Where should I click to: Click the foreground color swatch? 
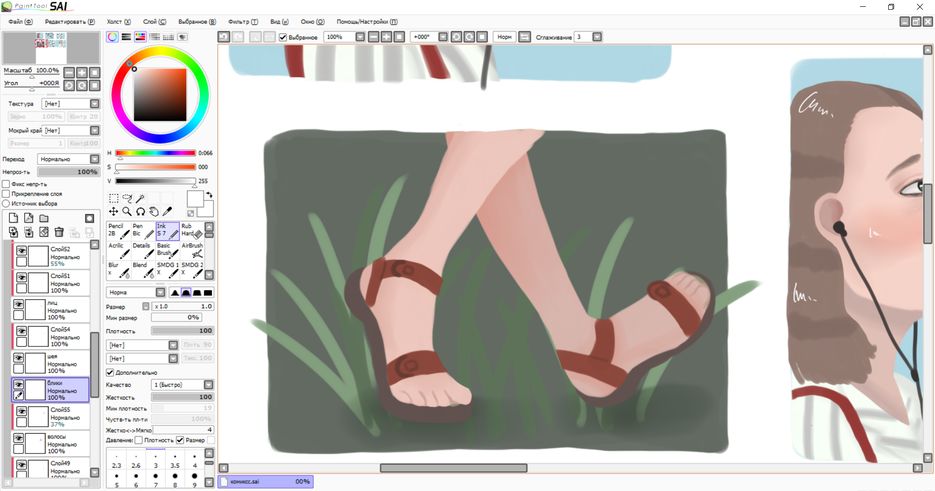point(195,199)
